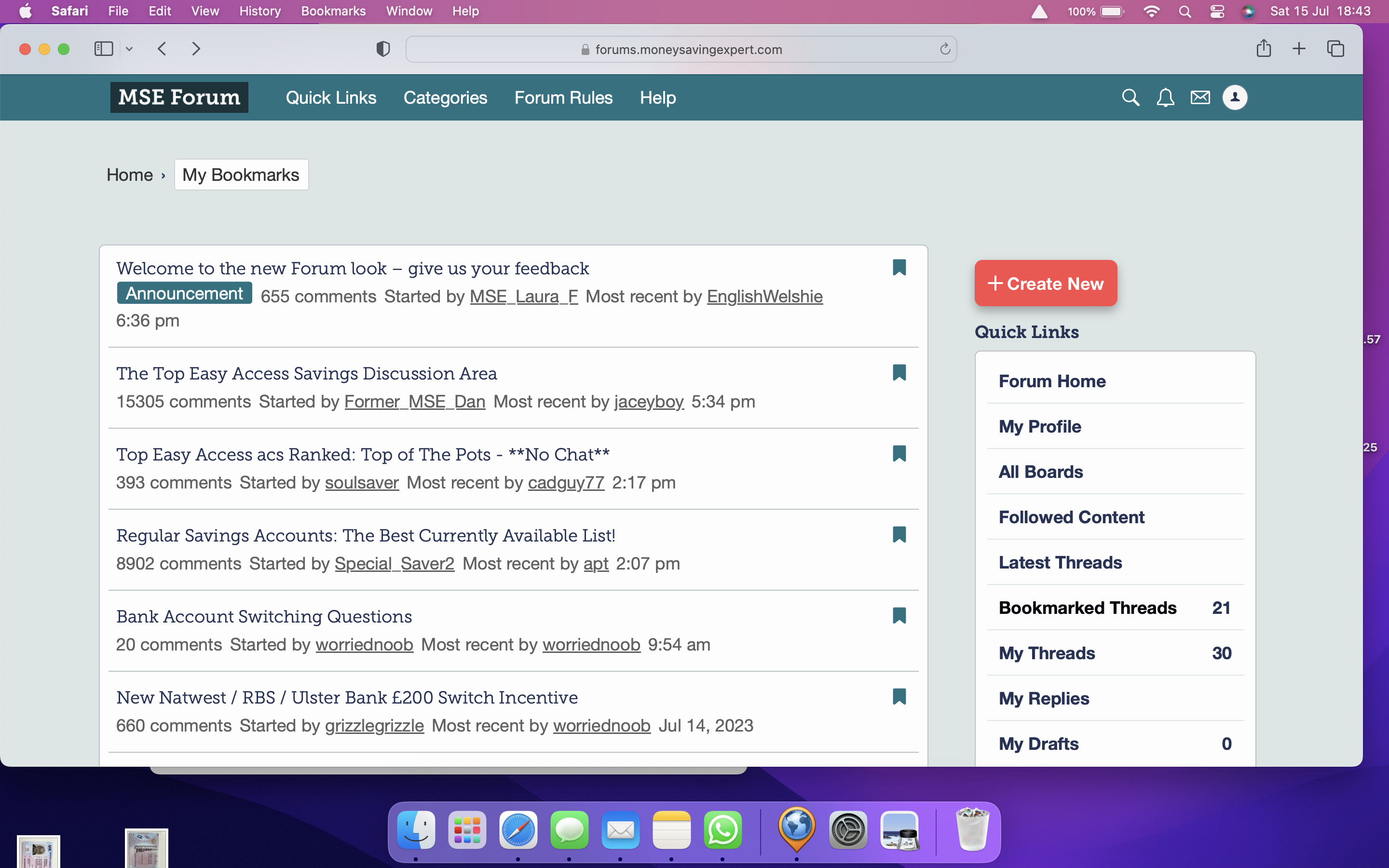Open the Categories nav menu
Screen dimensions: 1389x868
(445, 97)
